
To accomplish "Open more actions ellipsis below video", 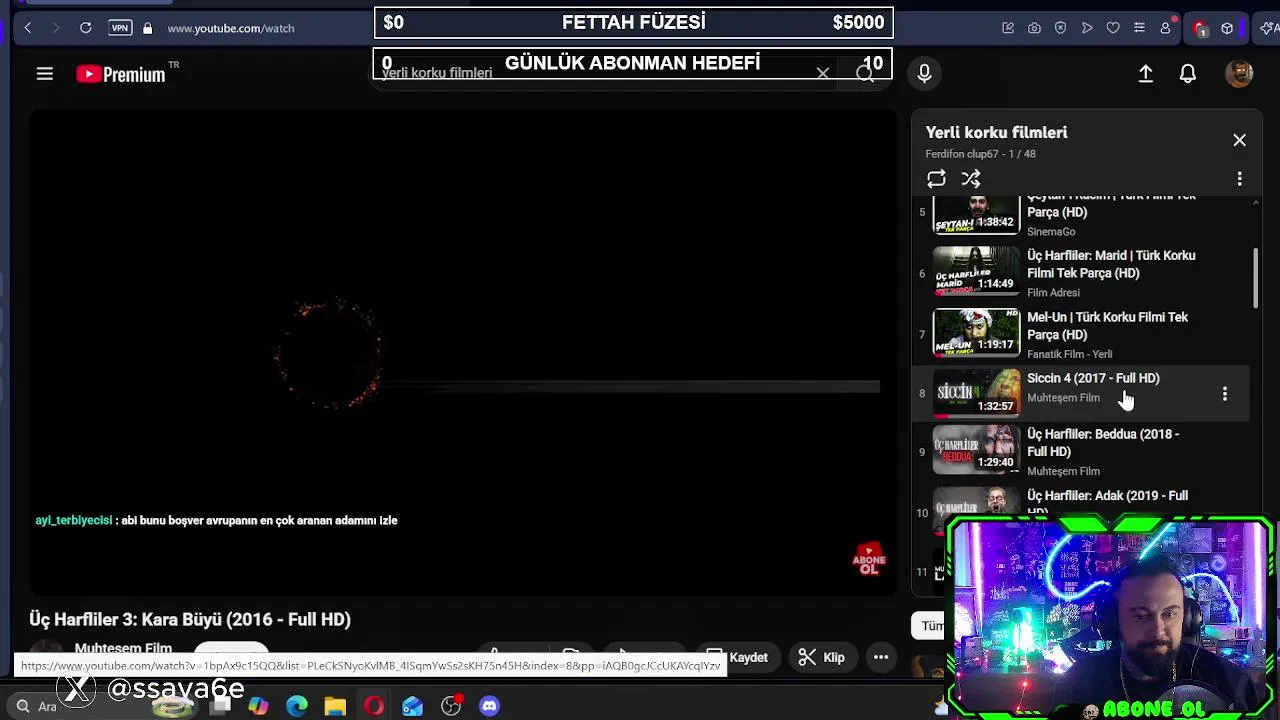I will click(881, 657).
